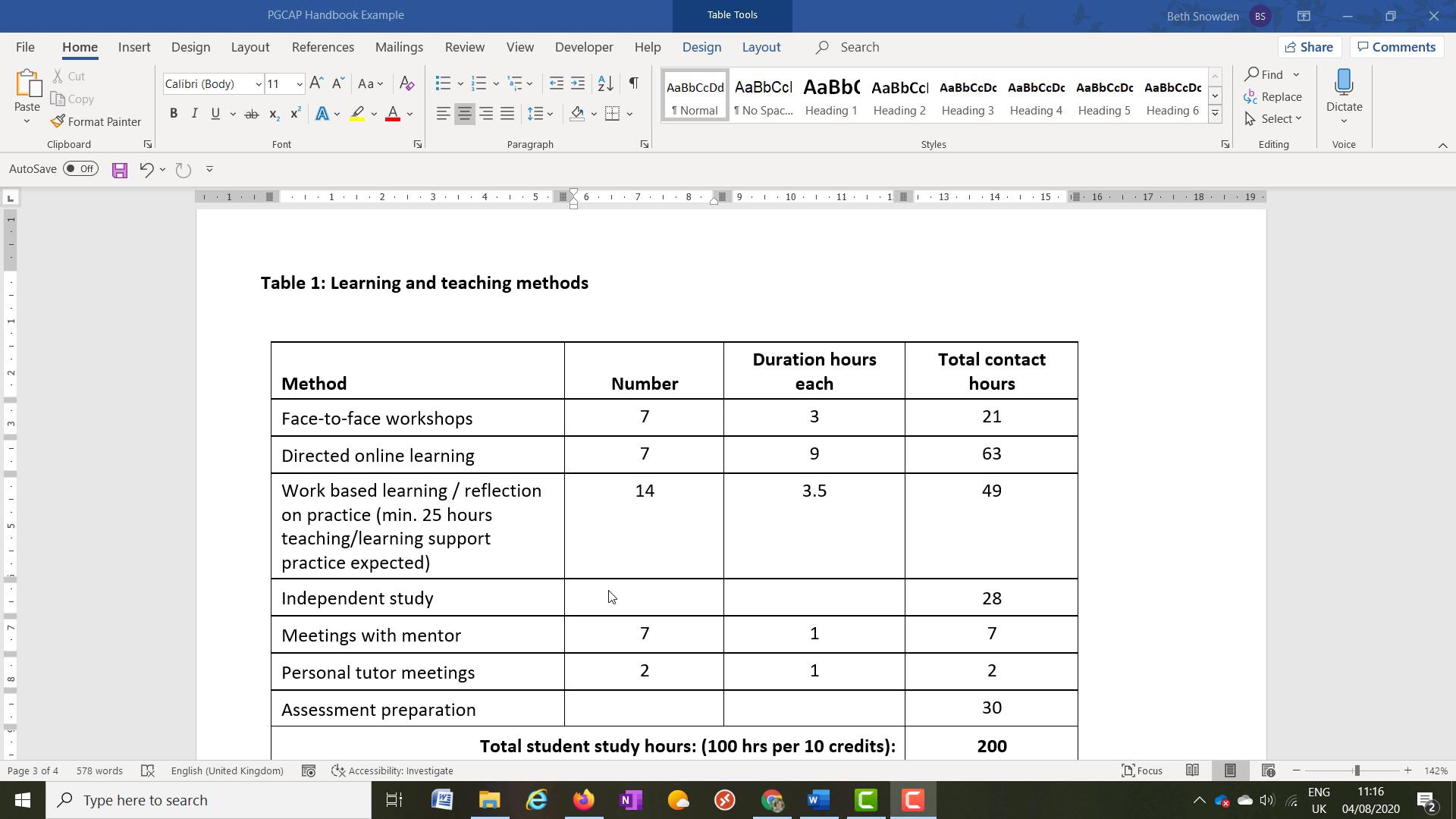Align text to the center
Viewport: 1456px width, 819px height.
tap(464, 114)
